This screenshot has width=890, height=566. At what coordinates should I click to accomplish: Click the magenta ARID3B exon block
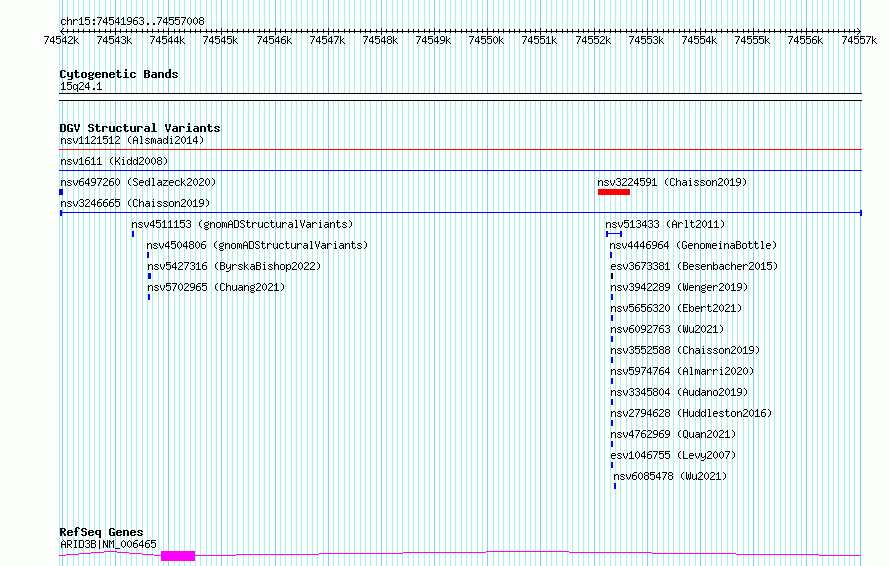tap(178, 556)
